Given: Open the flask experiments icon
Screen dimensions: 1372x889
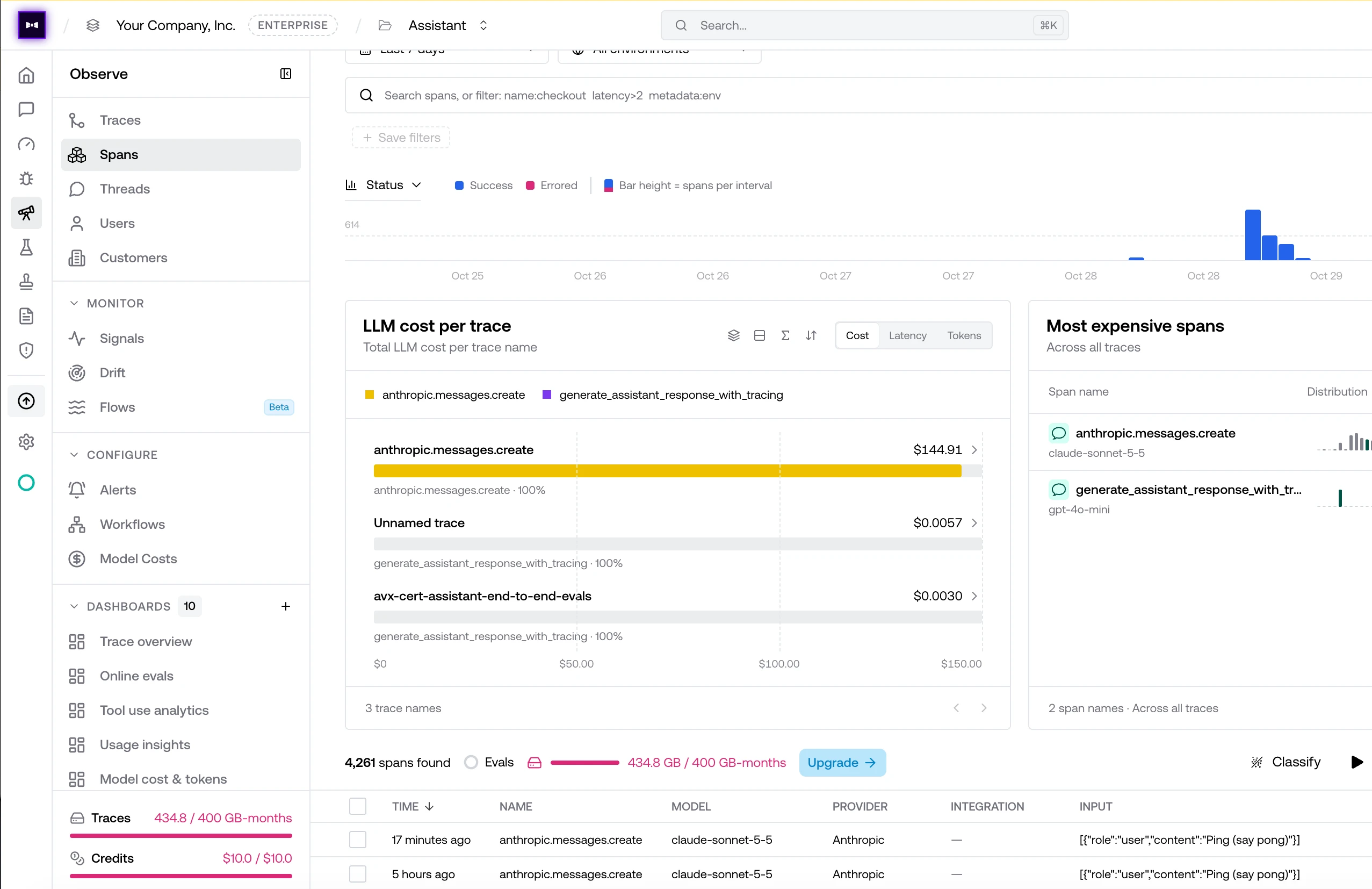Looking at the screenshot, I should point(26,247).
